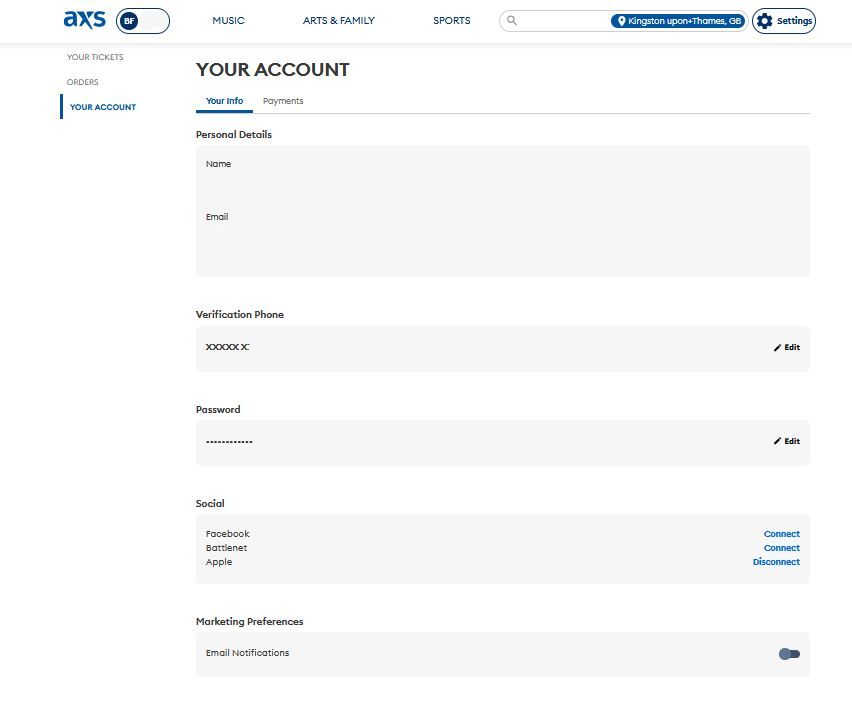
Task: Open the ARTS & FAMILY category menu
Action: coord(338,20)
